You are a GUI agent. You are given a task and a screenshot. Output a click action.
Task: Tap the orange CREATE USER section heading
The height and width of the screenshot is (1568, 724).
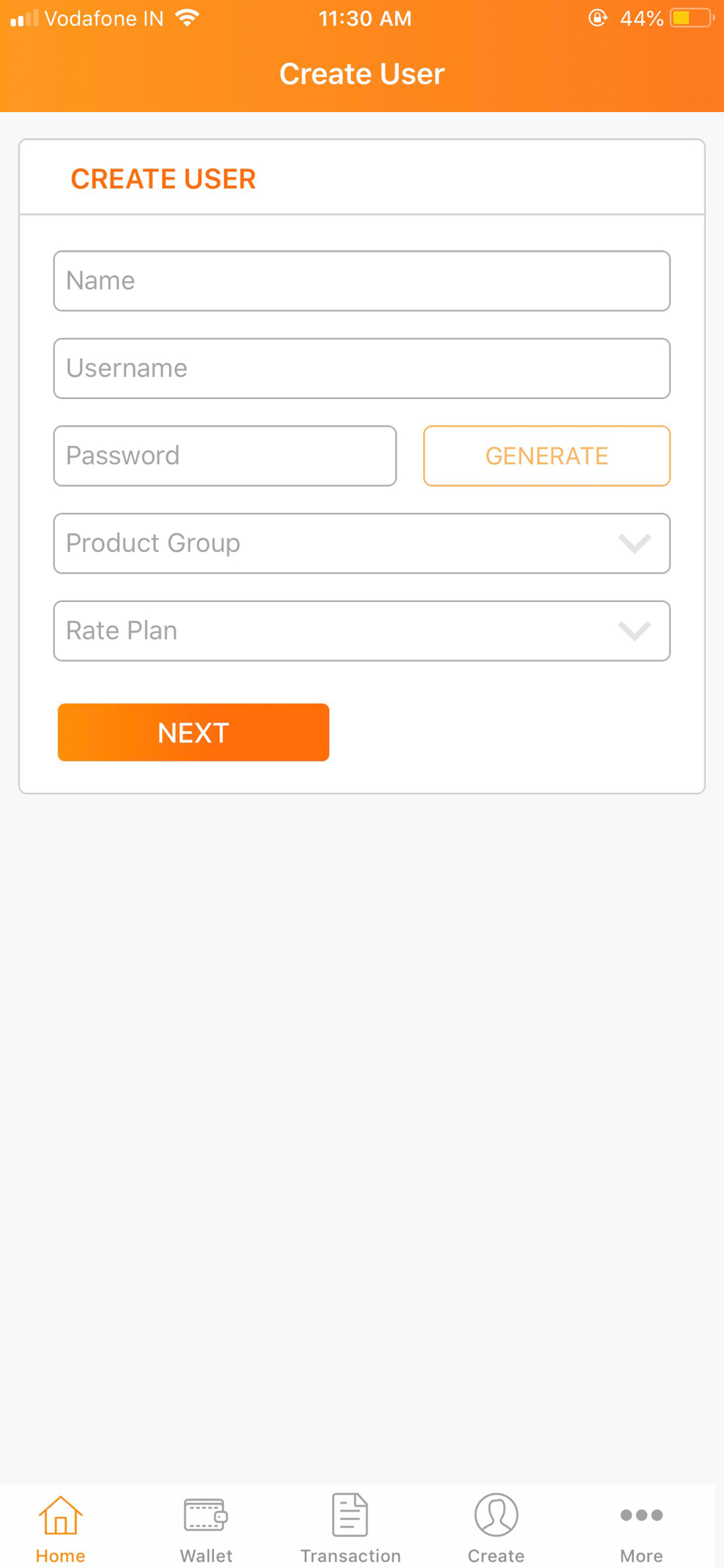tap(163, 179)
